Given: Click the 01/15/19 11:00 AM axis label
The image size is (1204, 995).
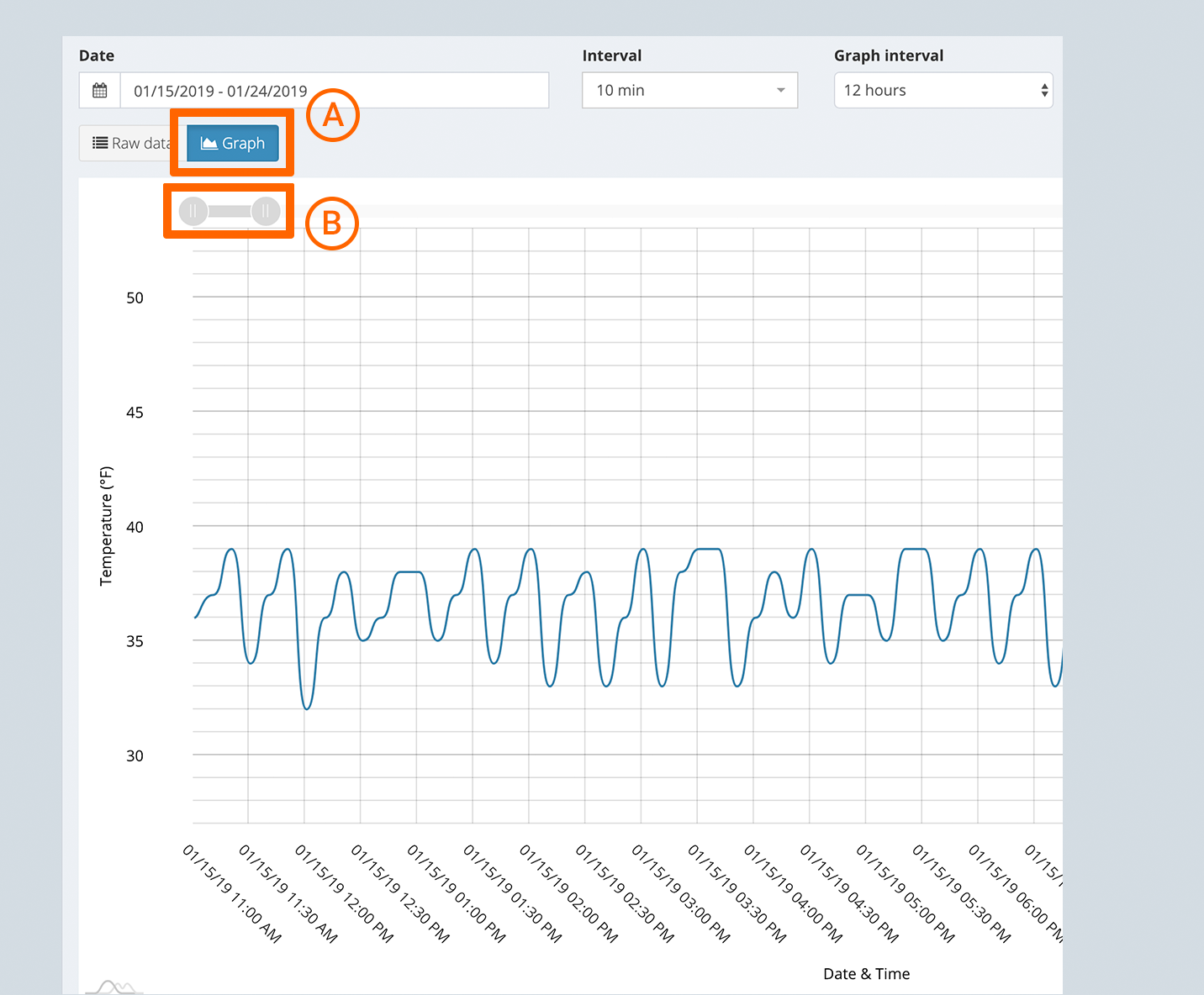Looking at the screenshot, I should click(232, 893).
